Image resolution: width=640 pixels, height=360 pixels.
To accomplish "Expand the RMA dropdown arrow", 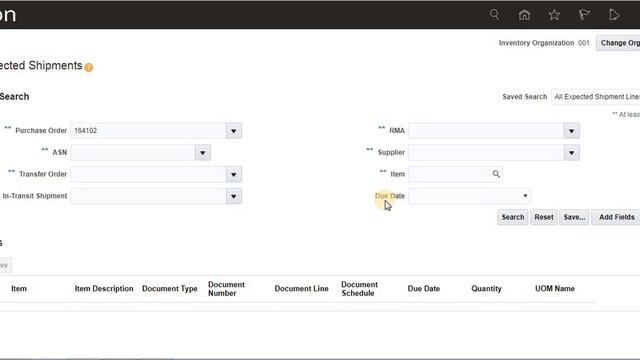I will (571, 131).
